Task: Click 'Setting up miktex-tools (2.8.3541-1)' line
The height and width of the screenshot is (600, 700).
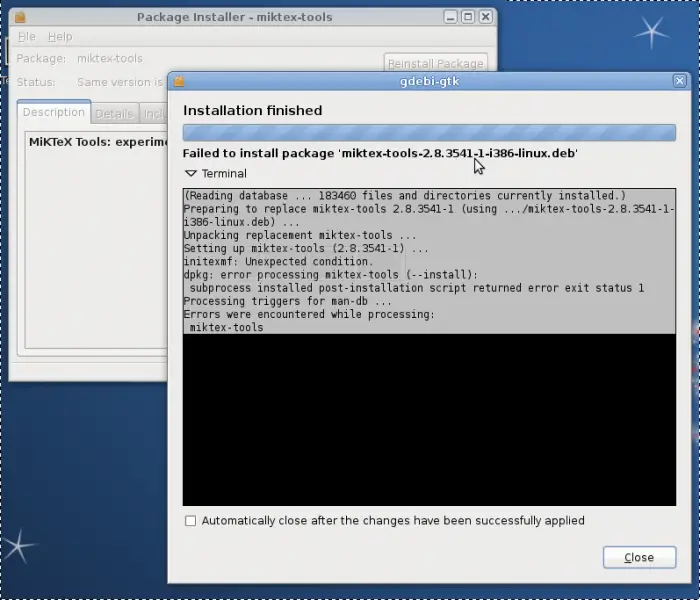Action: [306, 248]
